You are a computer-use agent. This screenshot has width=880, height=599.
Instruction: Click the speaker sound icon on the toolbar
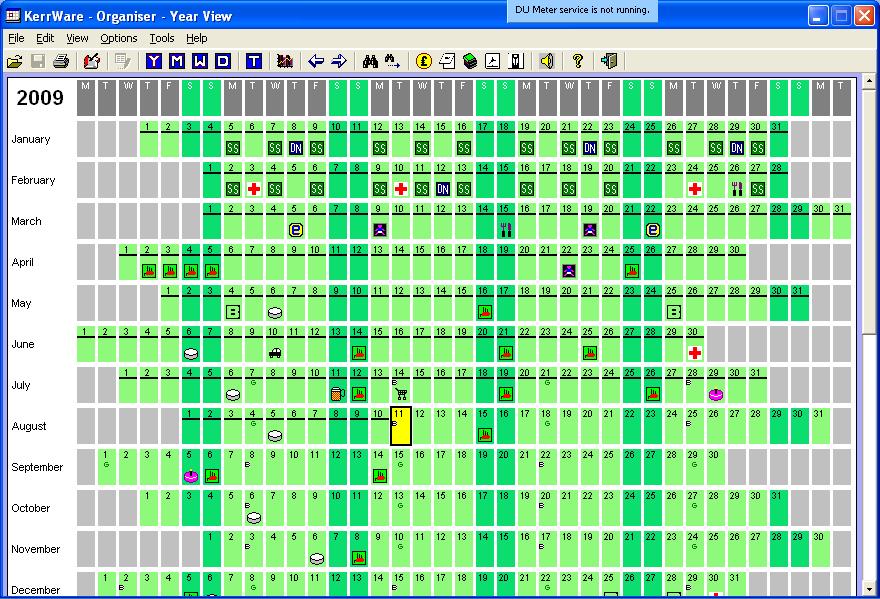pos(547,60)
